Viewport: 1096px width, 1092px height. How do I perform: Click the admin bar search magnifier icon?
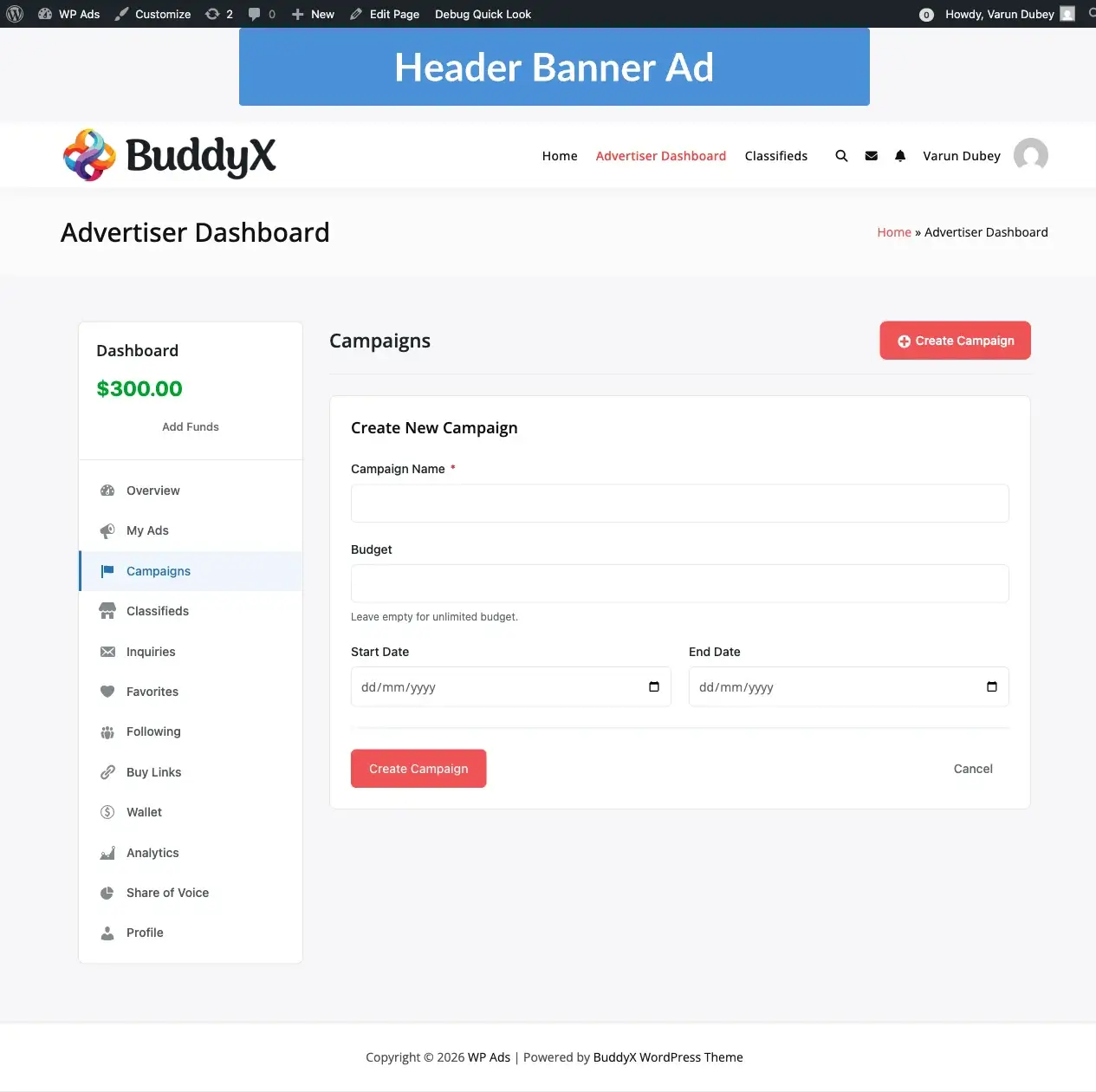tap(1092, 14)
